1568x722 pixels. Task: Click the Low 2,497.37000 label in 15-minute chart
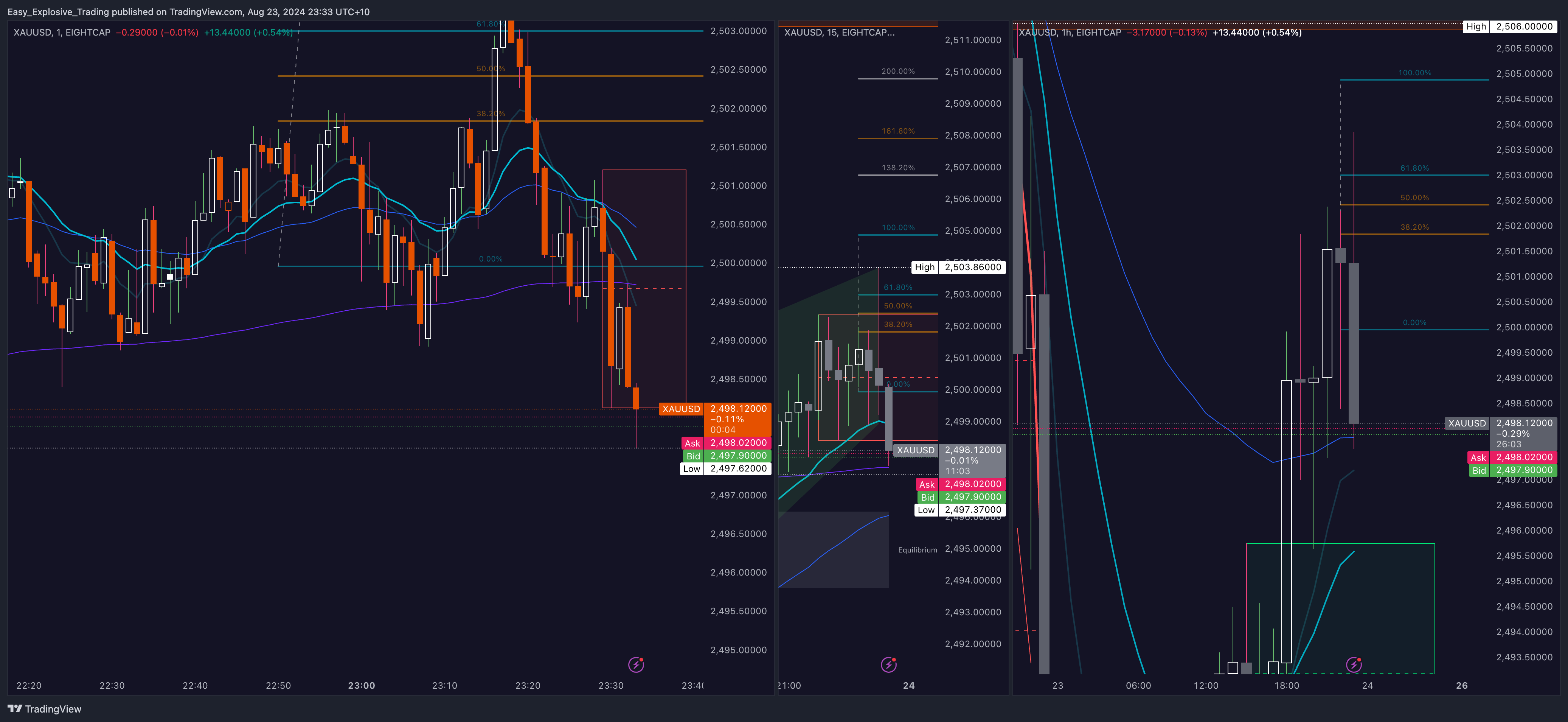pyautogui.click(x=960, y=510)
